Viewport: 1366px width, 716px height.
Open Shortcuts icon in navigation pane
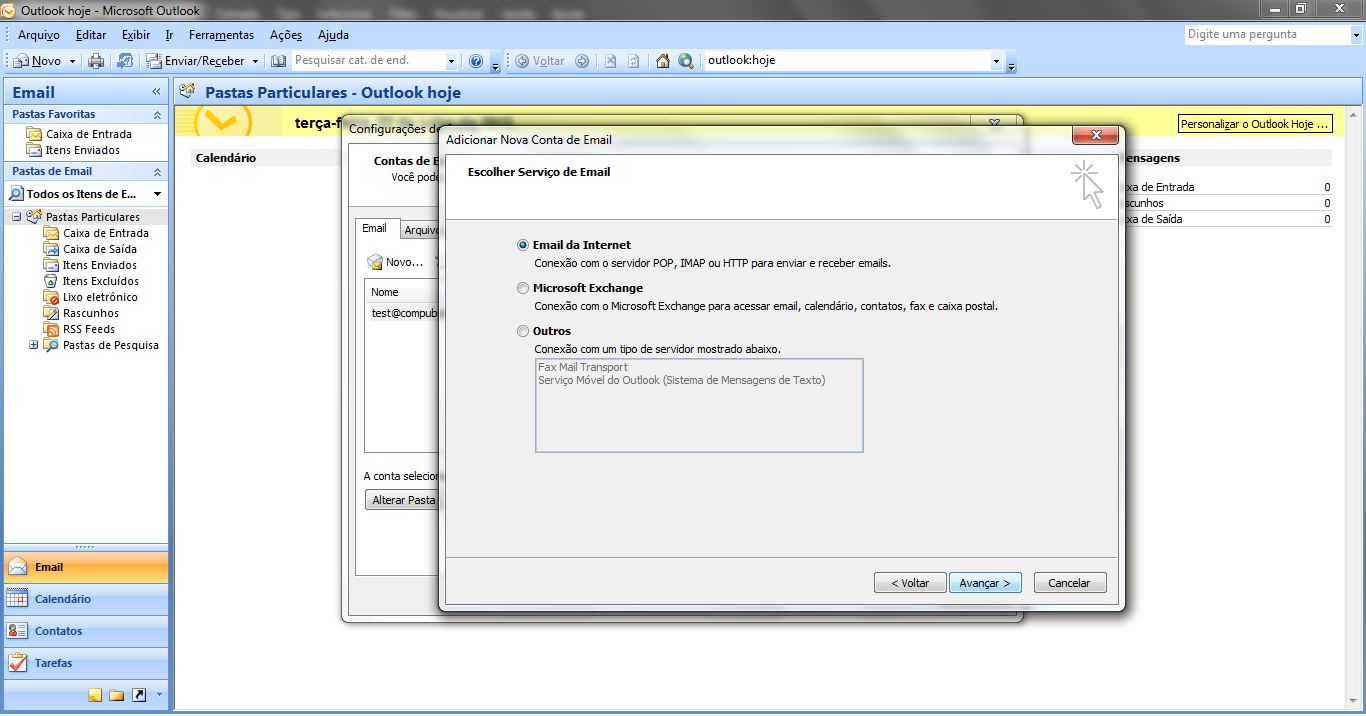point(138,695)
